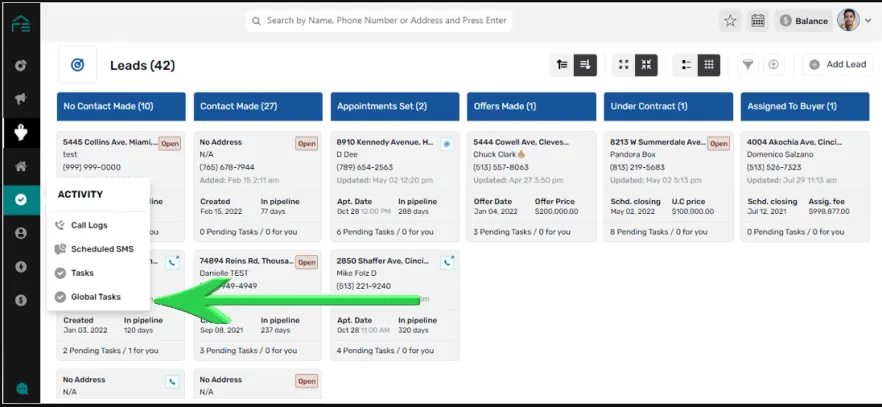
Task: Open Global Tasks from Activity menu
Action: pyautogui.click(x=95, y=297)
